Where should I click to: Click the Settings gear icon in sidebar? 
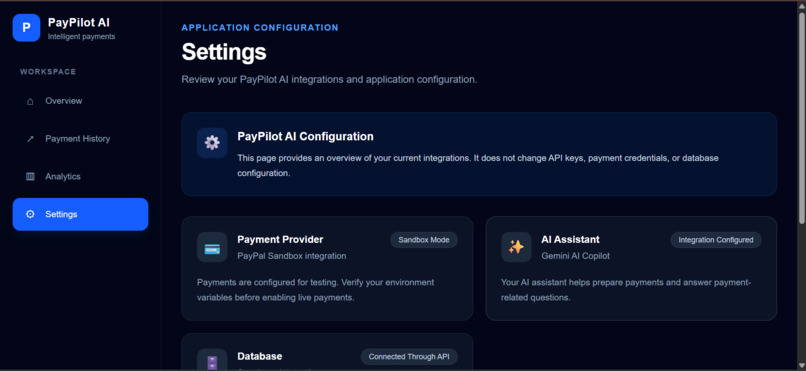pos(30,214)
